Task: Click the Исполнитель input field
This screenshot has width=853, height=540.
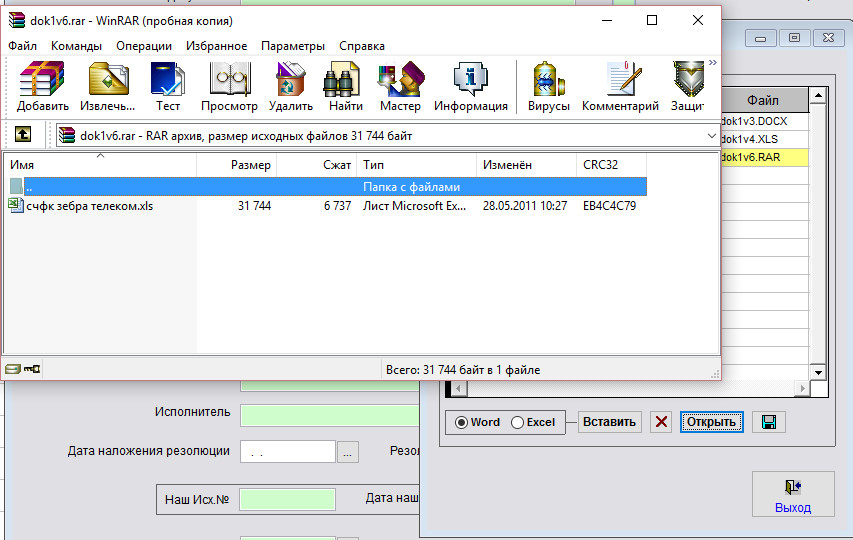Action: click(x=330, y=415)
